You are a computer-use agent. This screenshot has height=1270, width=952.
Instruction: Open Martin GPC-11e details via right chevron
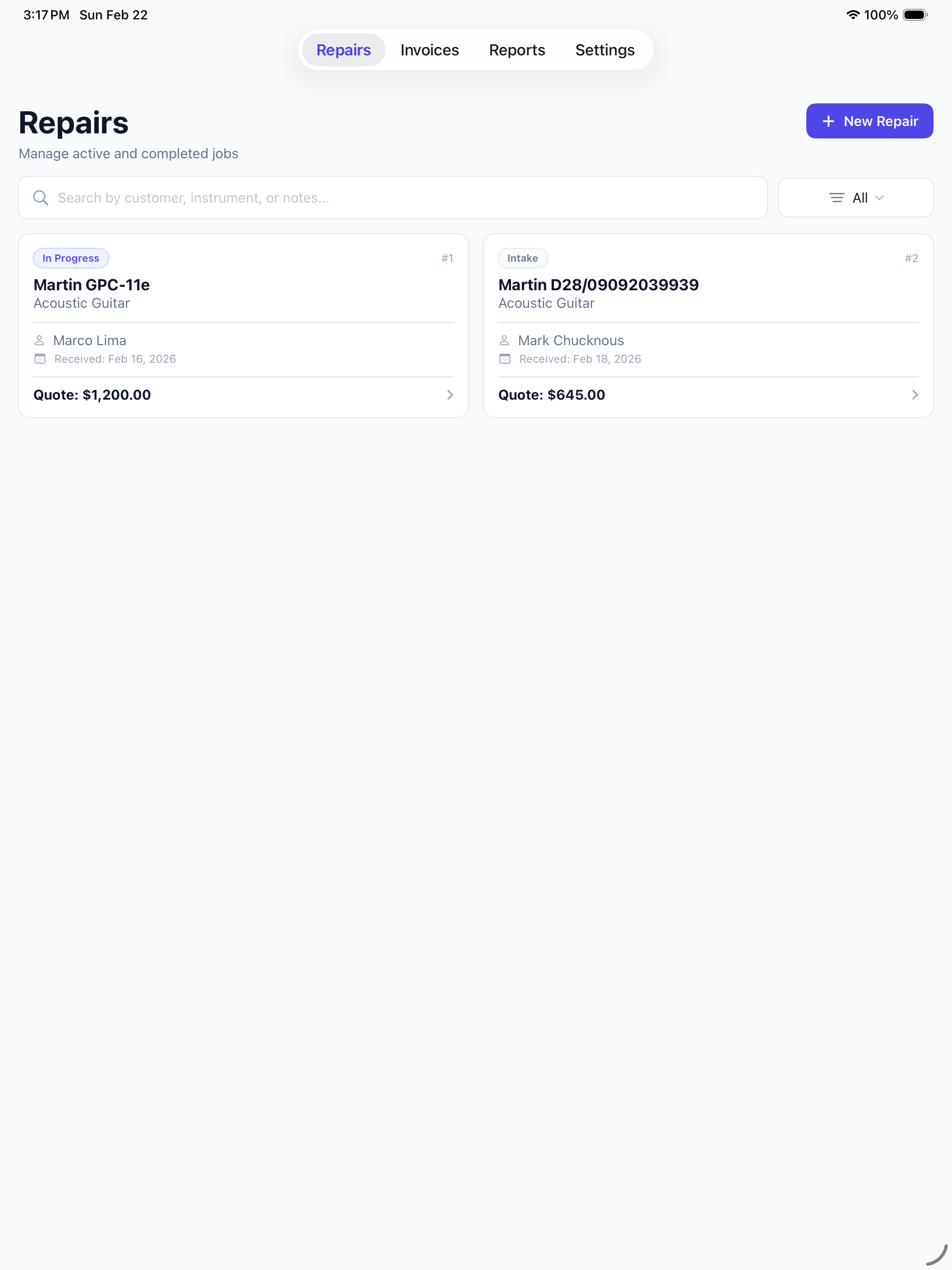(450, 395)
